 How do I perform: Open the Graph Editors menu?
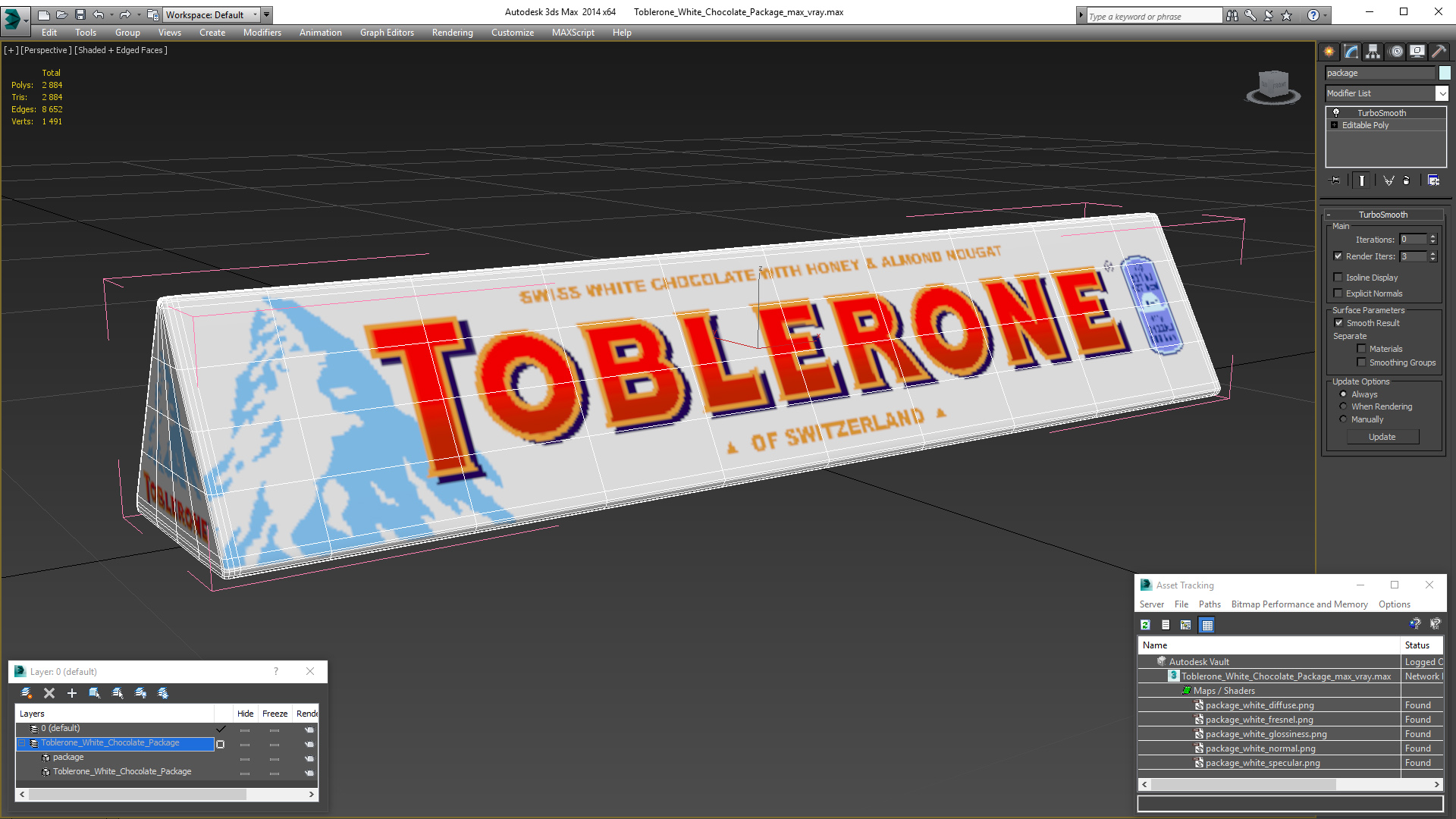point(387,33)
